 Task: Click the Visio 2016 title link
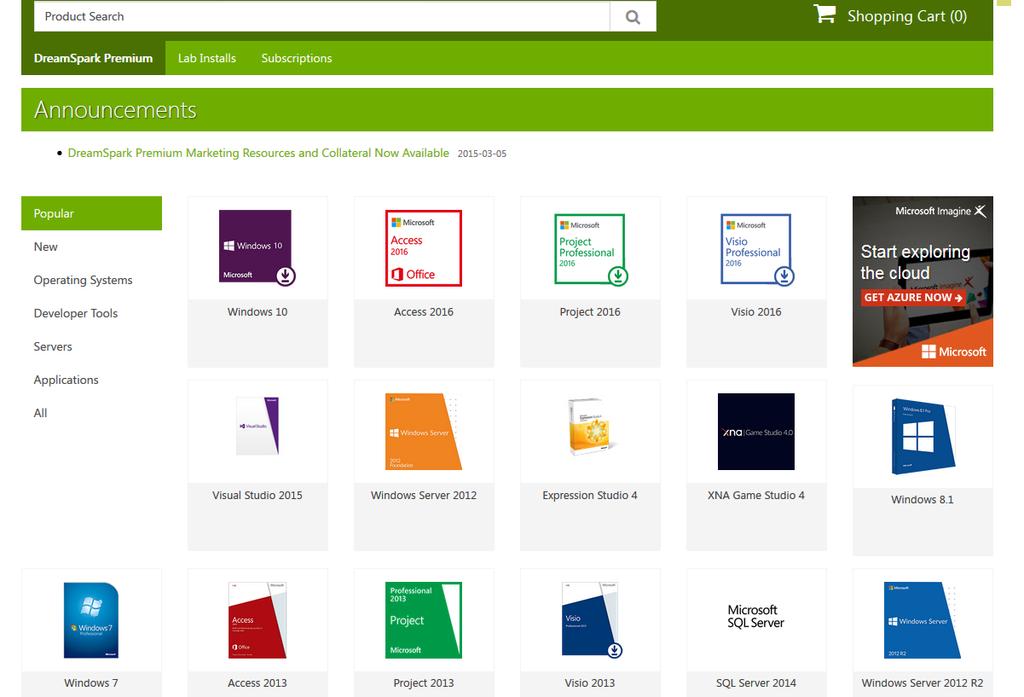[756, 312]
